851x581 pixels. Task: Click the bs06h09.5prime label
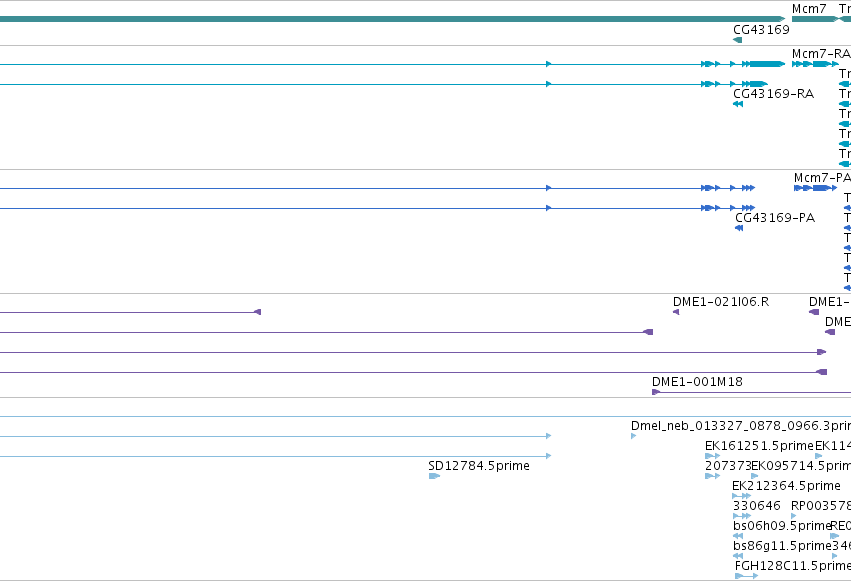click(782, 526)
